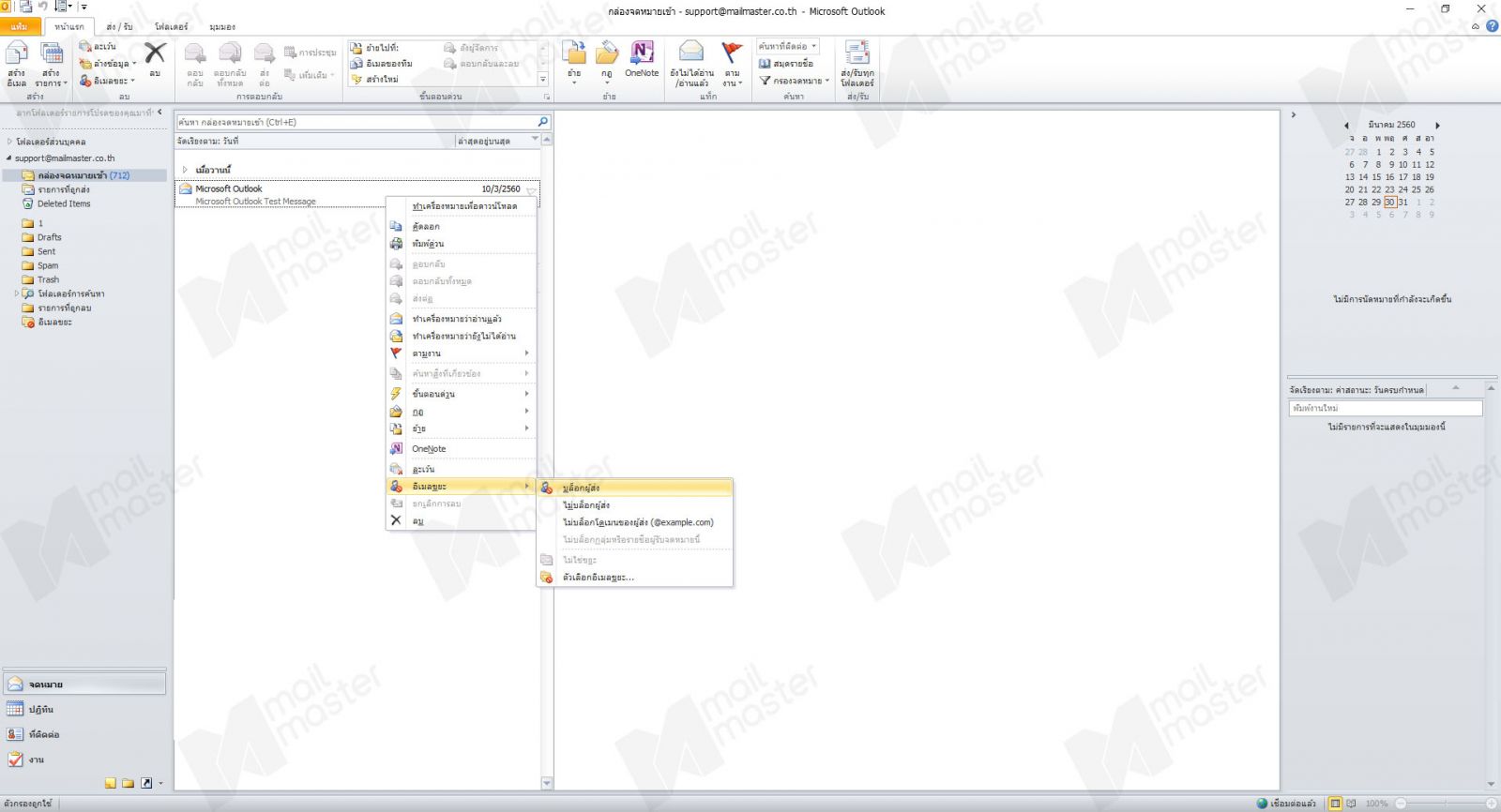Choose Quick Print (พิมพ์ด่วน) in context menu
1501x812 pixels.
pyautogui.click(x=461, y=244)
